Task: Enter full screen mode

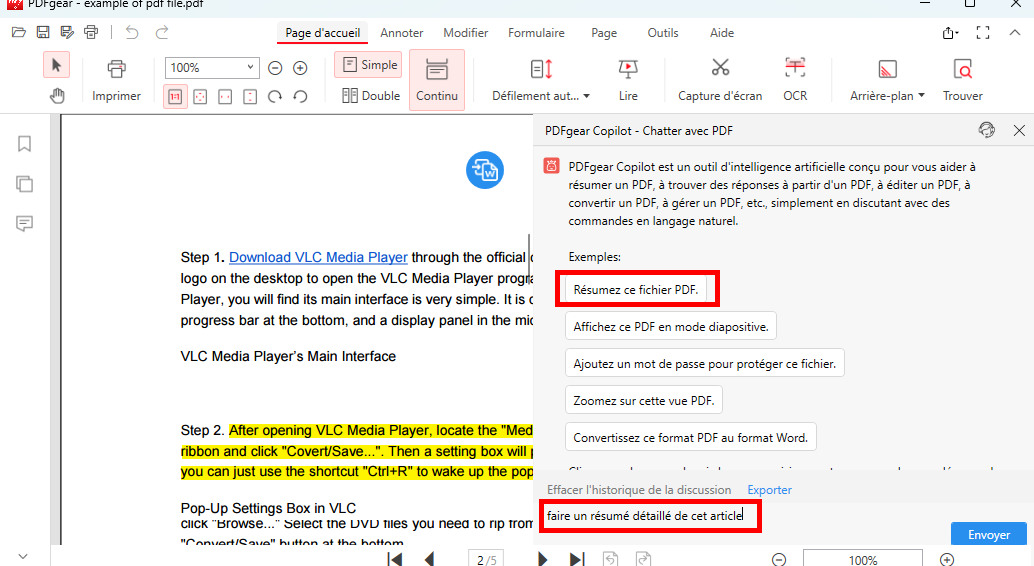Action: point(983,33)
